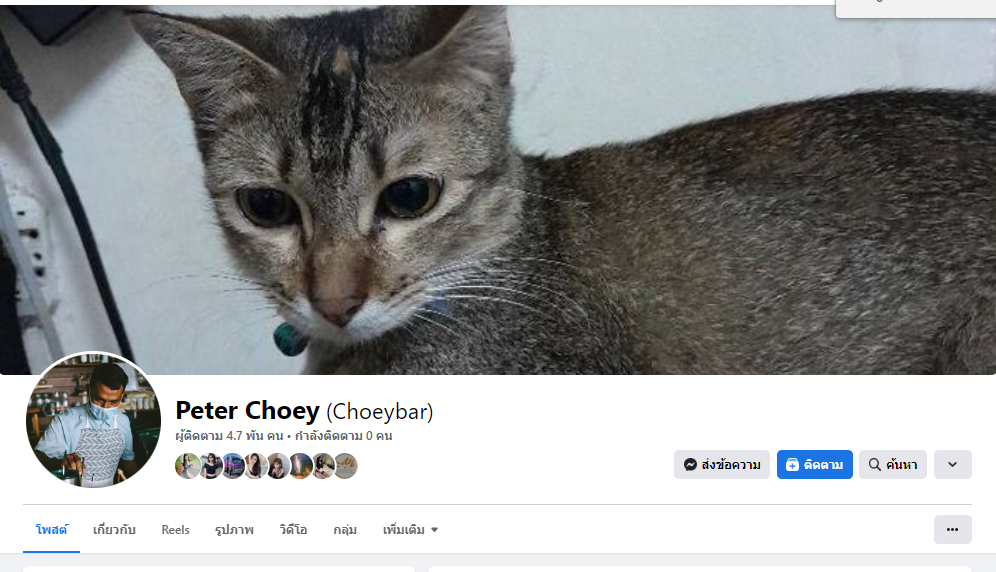
Task: Select the โพสต์ tab
Action: 51,529
